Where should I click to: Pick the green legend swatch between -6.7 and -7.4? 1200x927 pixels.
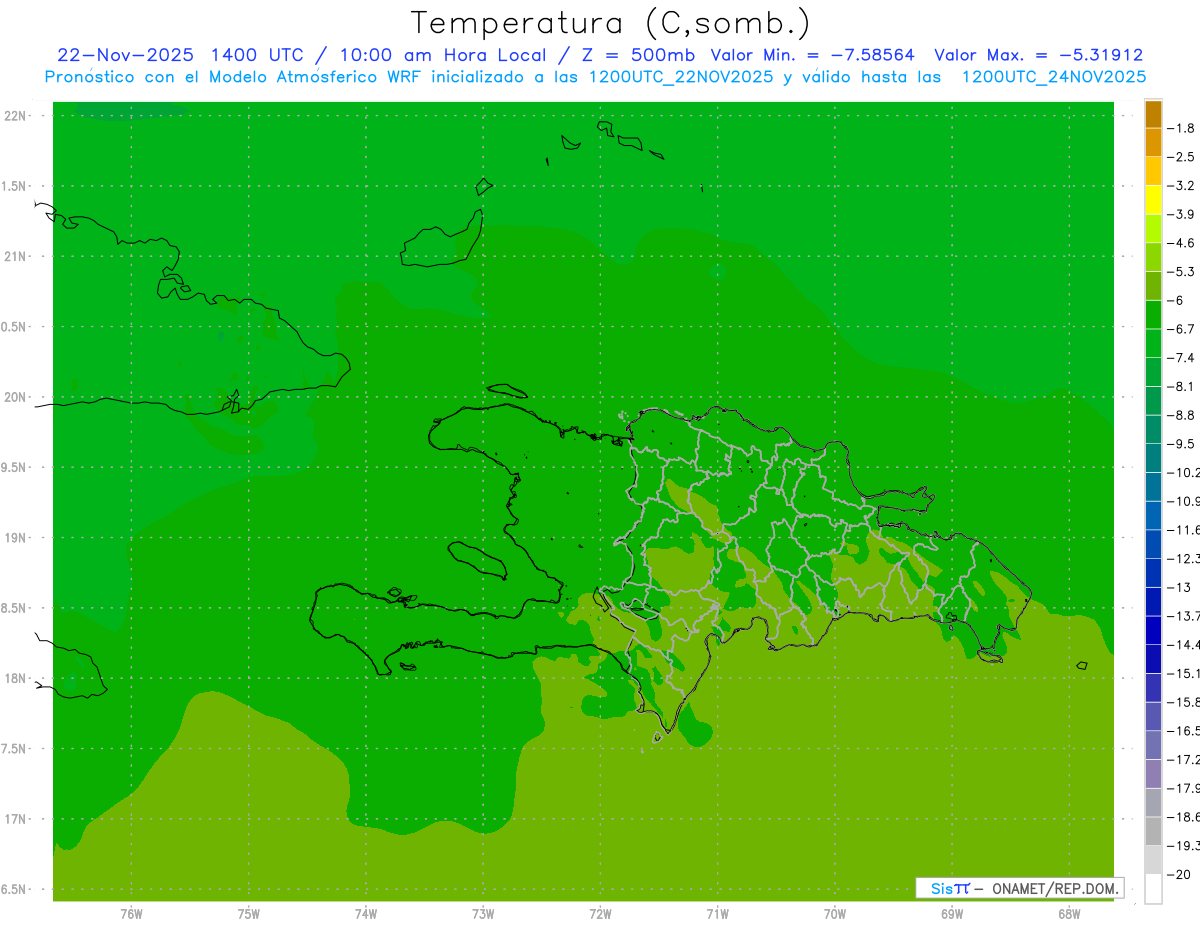pos(1153,343)
